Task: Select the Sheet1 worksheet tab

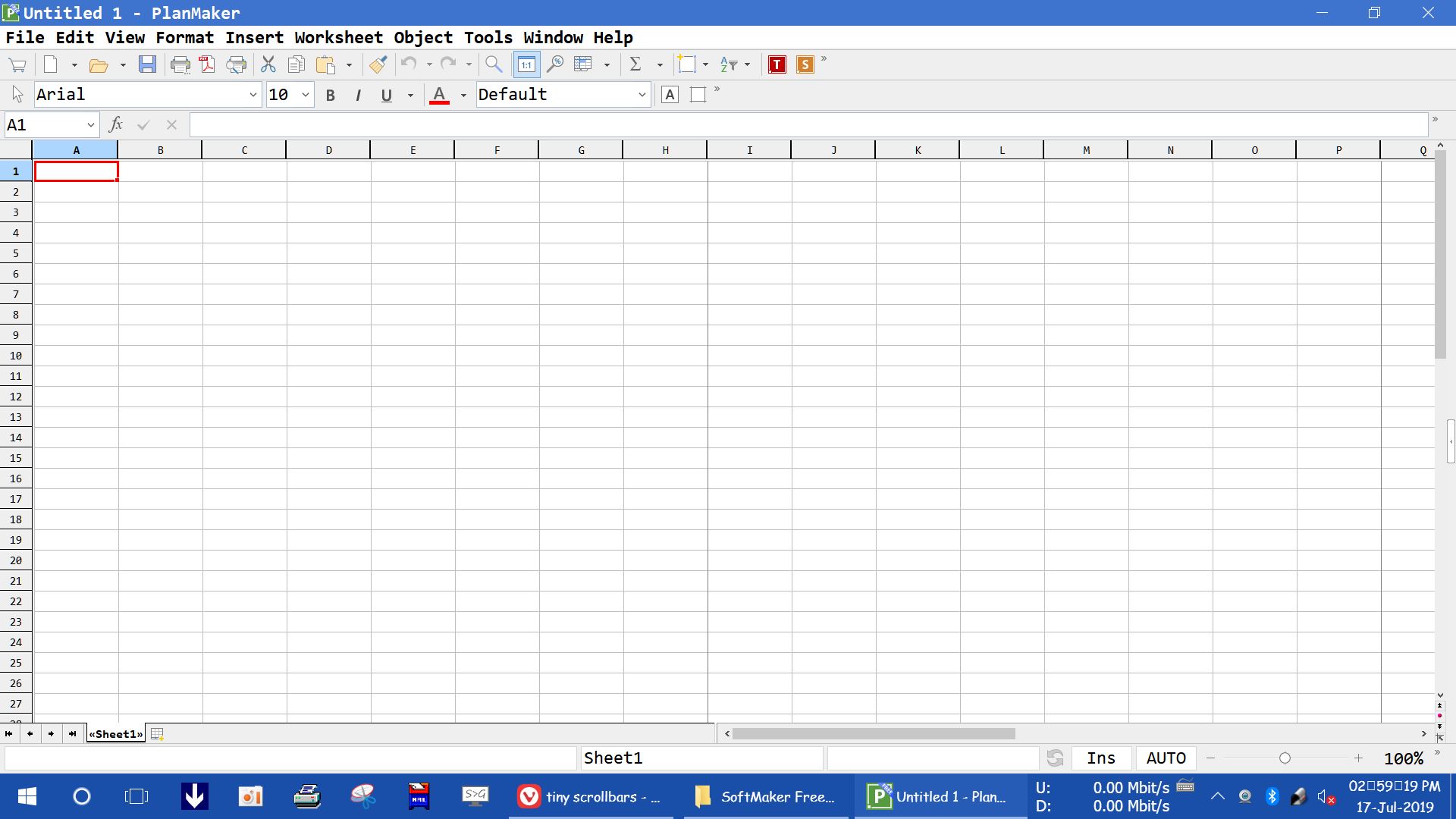Action: point(115,733)
